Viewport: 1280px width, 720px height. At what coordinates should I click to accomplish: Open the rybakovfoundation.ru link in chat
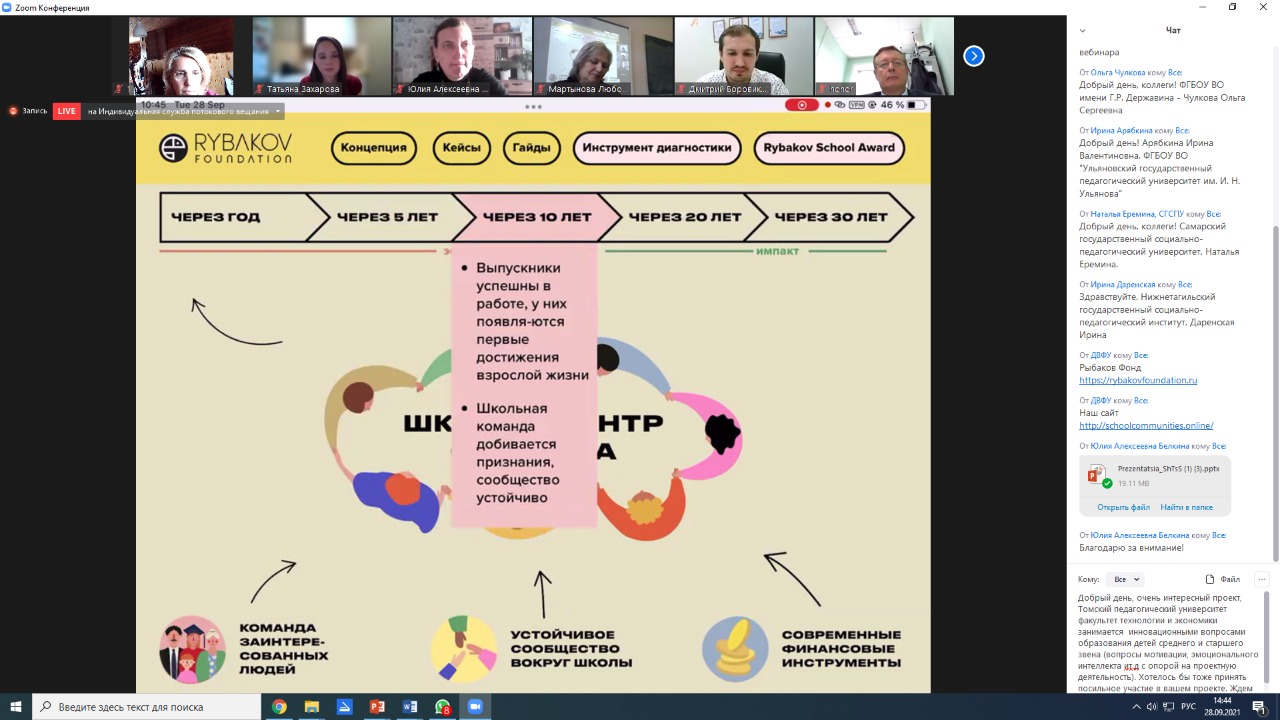pyautogui.click(x=1138, y=380)
